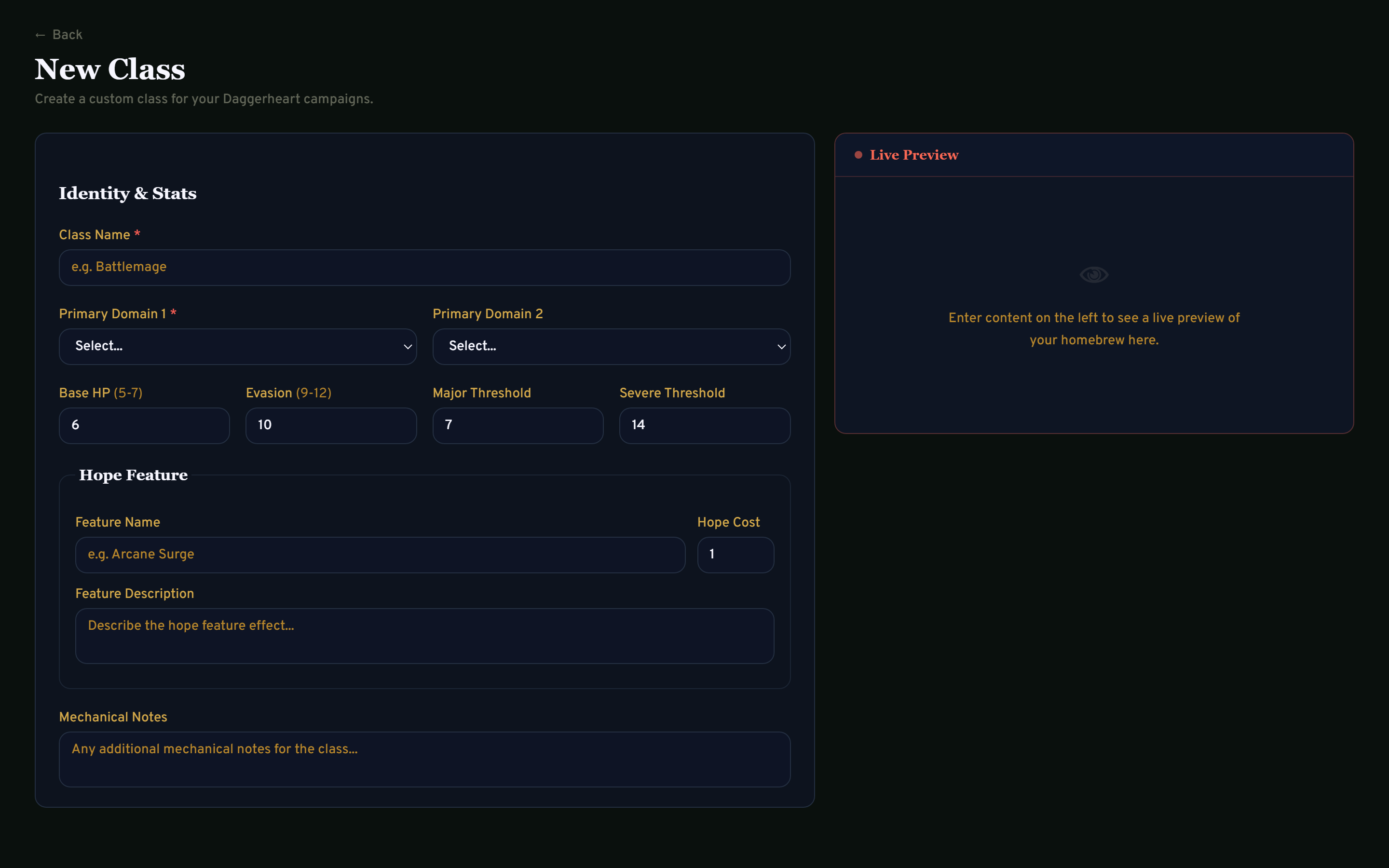Viewport: 1389px width, 868px height.
Task: Click the Feature Name field
Action: [380, 555]
